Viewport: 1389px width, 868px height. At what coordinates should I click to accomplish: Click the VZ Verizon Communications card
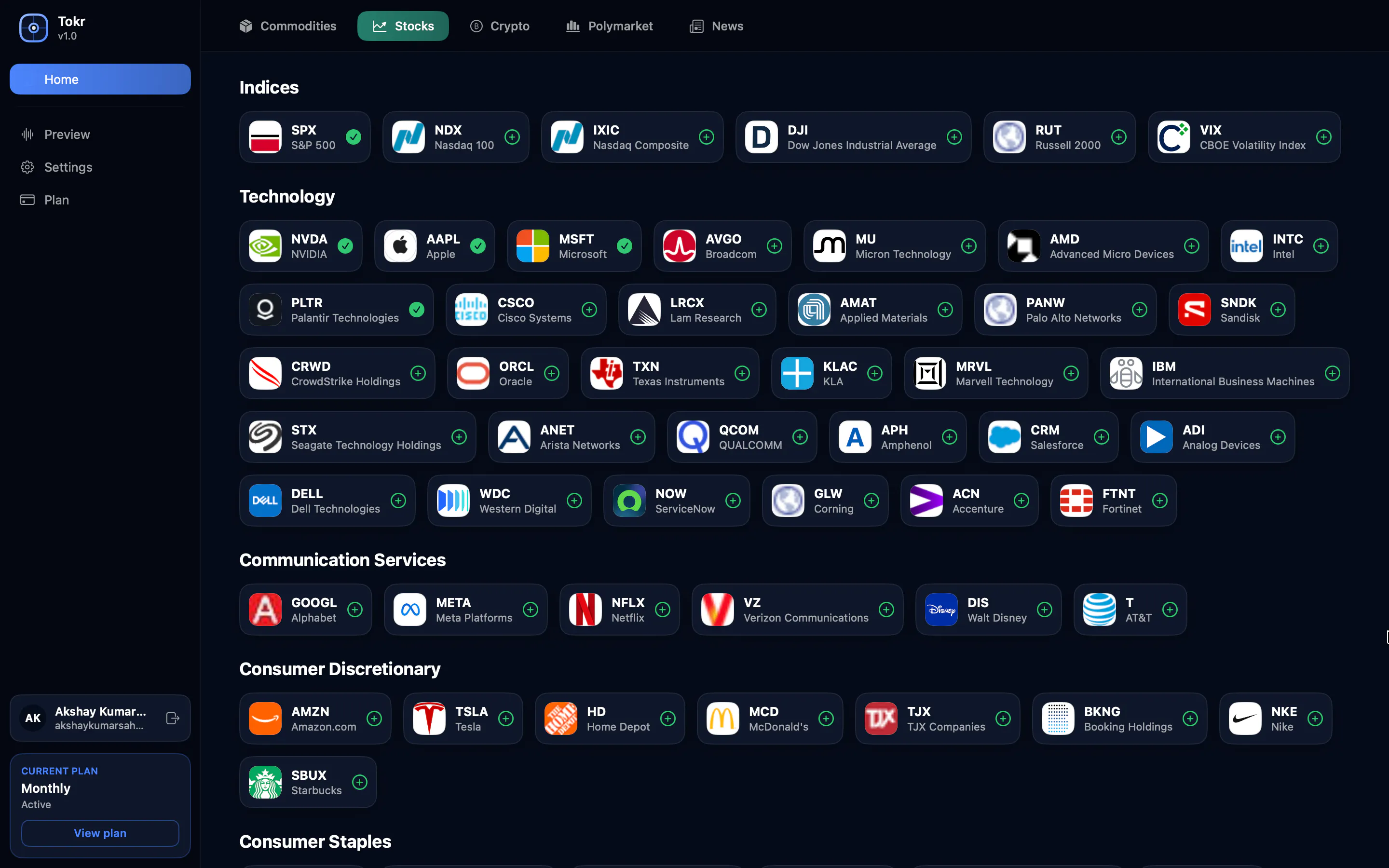pyautogui.click(x=797, y=610)
